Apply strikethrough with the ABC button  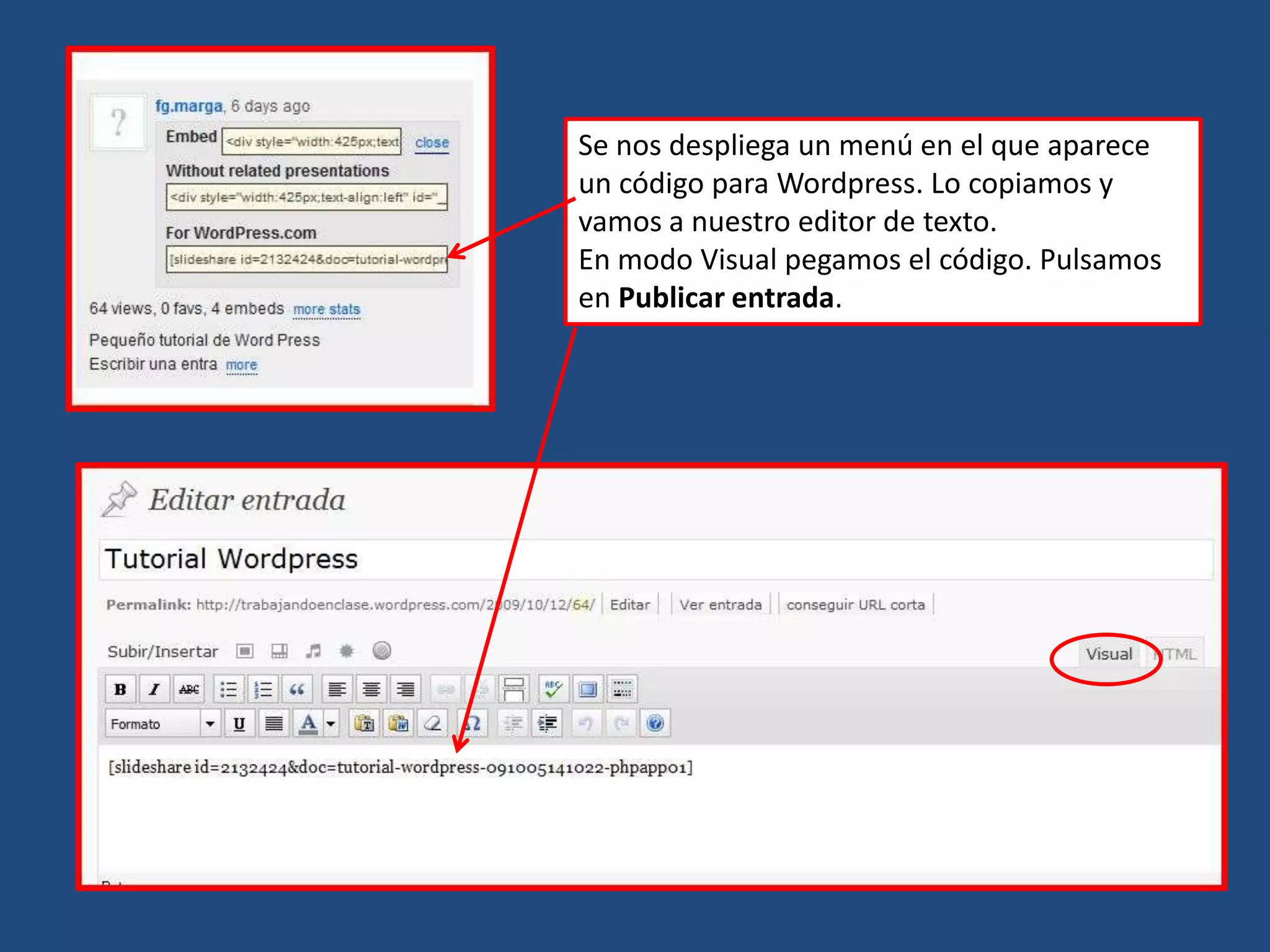coord(189,689)
